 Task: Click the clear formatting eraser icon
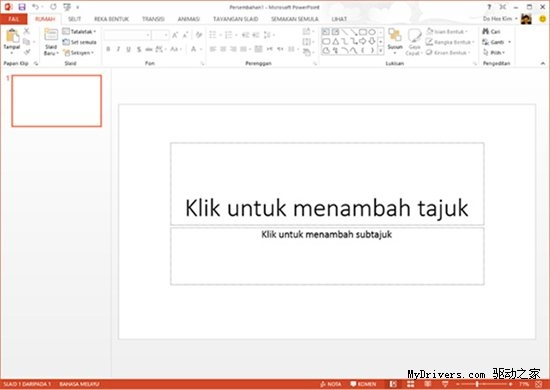click(x=199, y=35)
